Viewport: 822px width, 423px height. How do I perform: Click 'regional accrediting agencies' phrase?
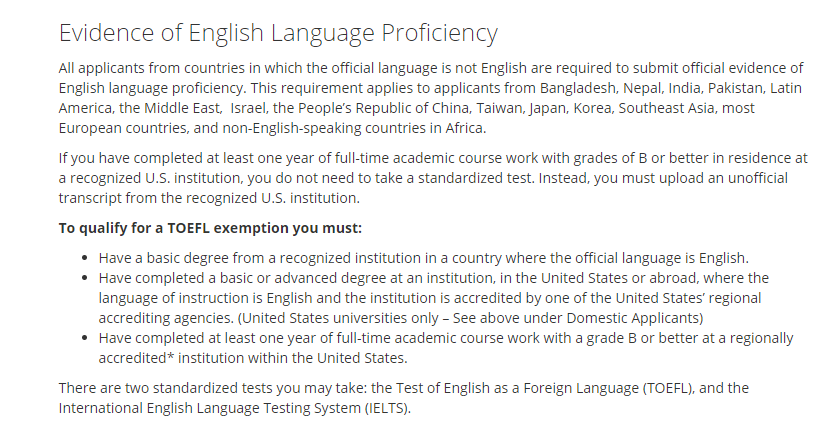click(430, 308)
